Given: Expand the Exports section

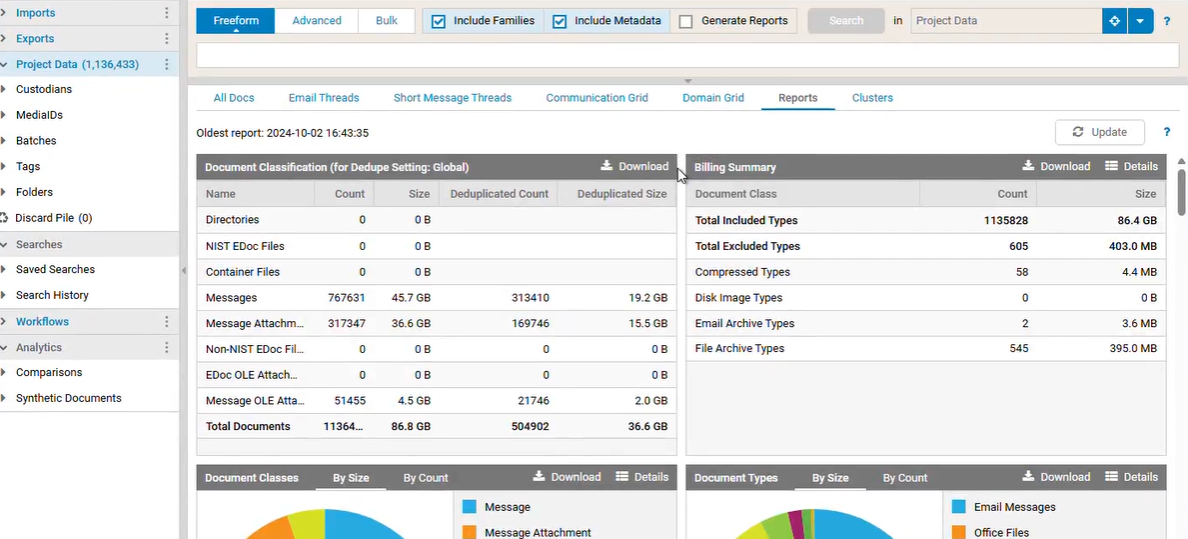Looking at the screenshot, I should click(4, 39).
